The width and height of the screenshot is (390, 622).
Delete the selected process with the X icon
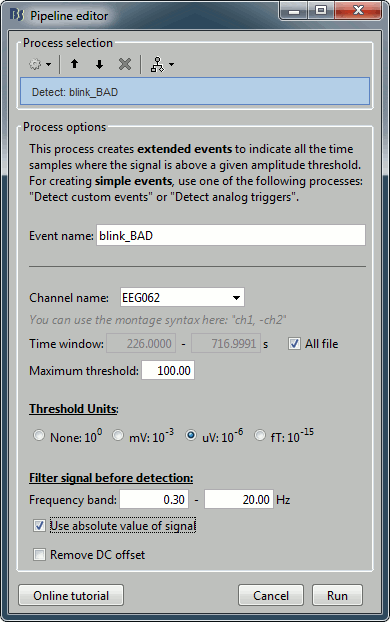click(x=125, y=64)
